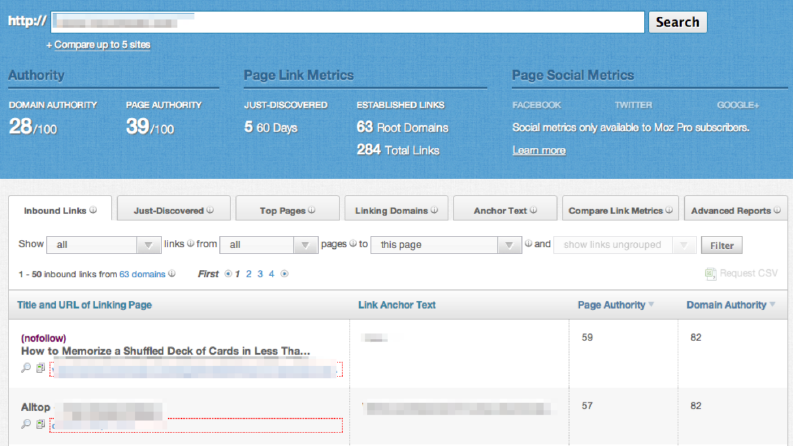The width and height of the screenshot is (793, 446).
Task: Click info icon on Compare Link Metrics tab
Action: (x=669, y=210)
